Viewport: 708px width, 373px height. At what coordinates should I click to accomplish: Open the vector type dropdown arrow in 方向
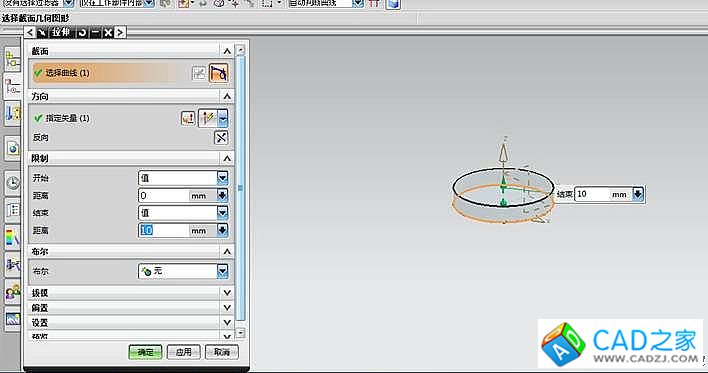(x=223, y=118)
